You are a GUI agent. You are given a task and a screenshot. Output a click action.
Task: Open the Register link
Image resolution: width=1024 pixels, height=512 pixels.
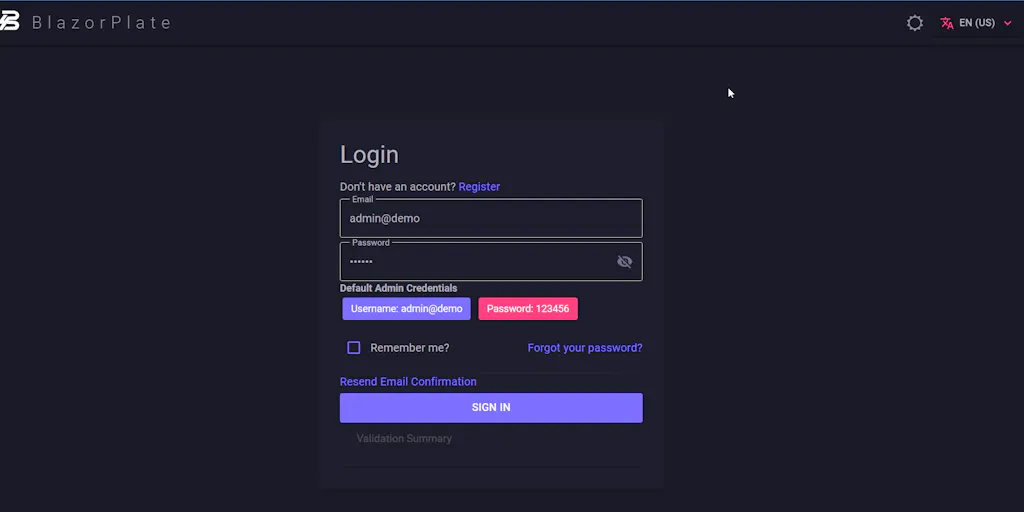tap(479, 187)
